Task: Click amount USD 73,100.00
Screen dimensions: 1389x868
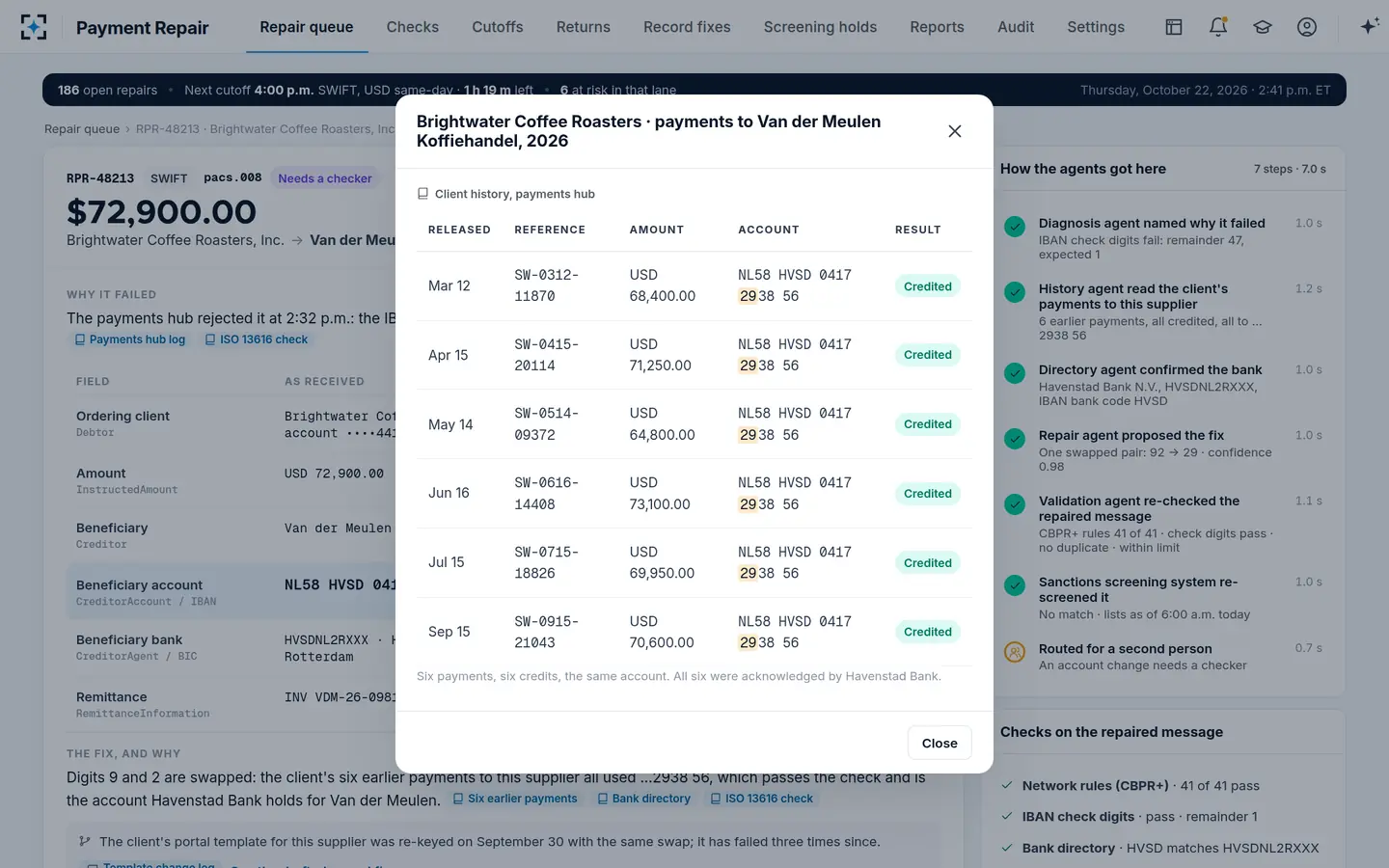Action: [x=661, y=493]
